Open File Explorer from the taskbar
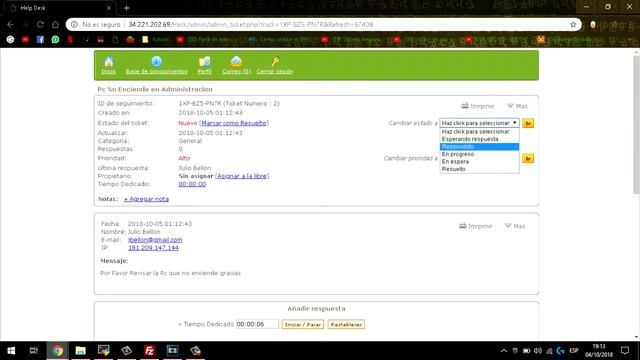 pyautogui.click(x=80, y=351)
